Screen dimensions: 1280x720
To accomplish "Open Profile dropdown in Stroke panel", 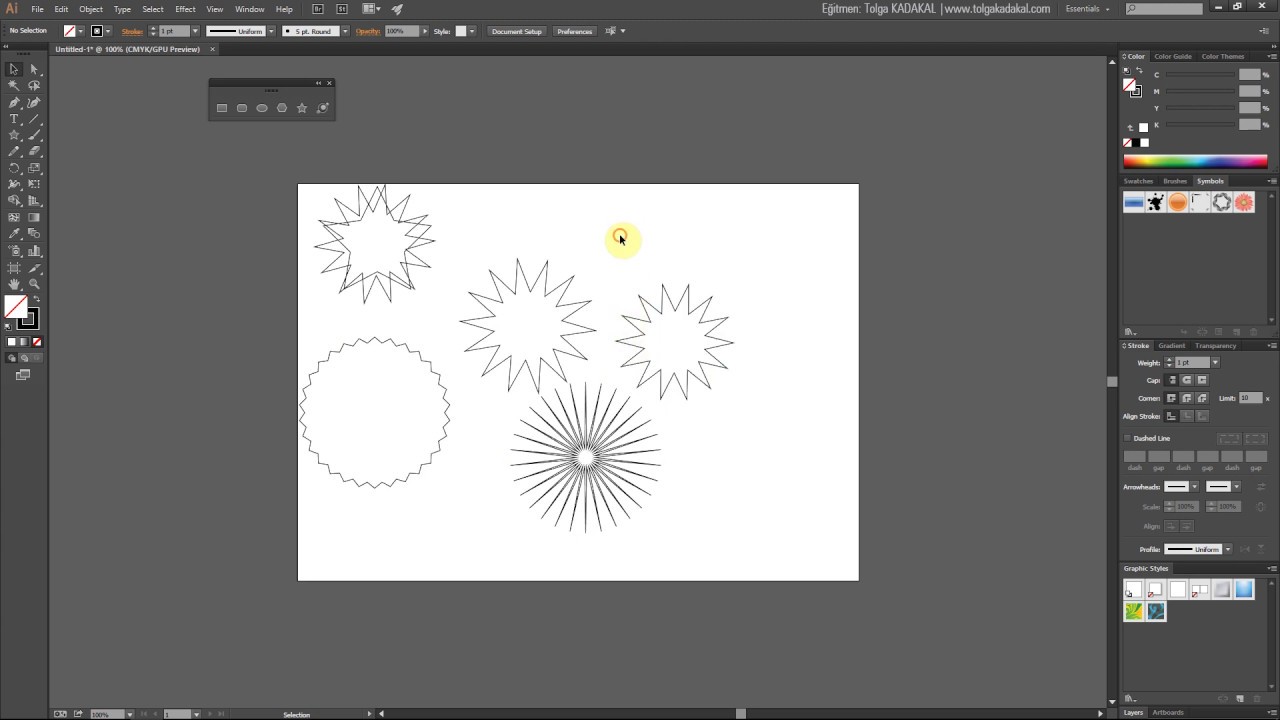I will pos(1227,549).
